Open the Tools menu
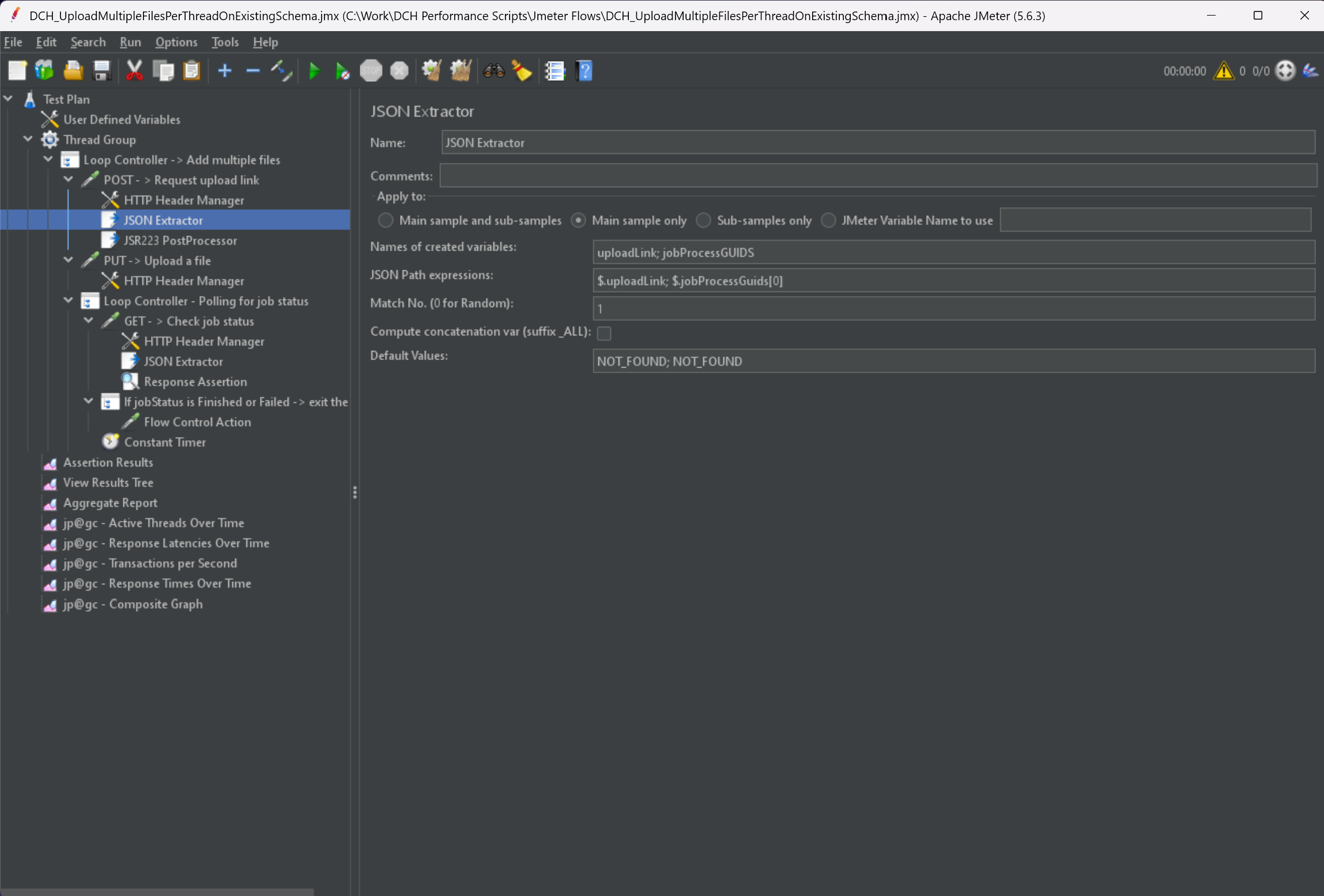1324x896 pixels. (x=225, y=42)
